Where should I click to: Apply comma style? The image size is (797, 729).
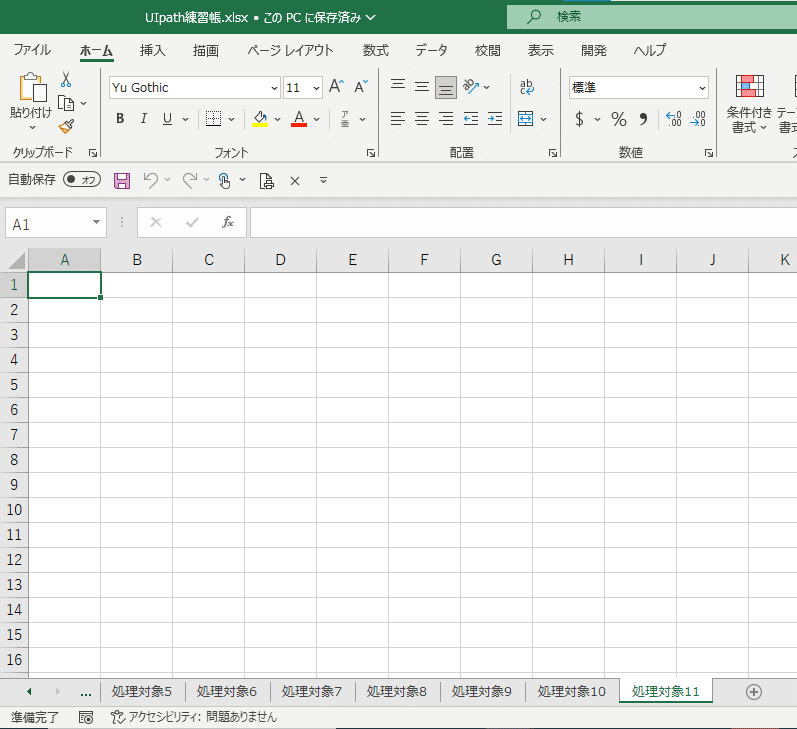point(643,119)
